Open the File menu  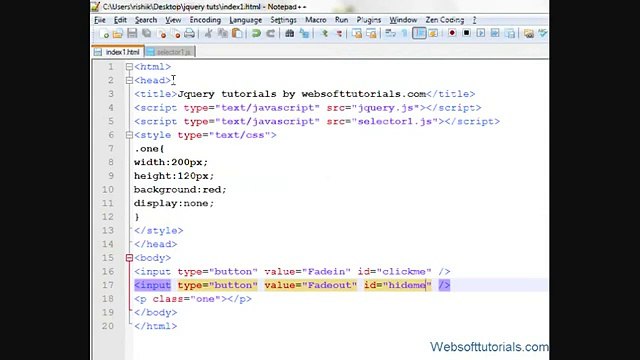(100, 20)
